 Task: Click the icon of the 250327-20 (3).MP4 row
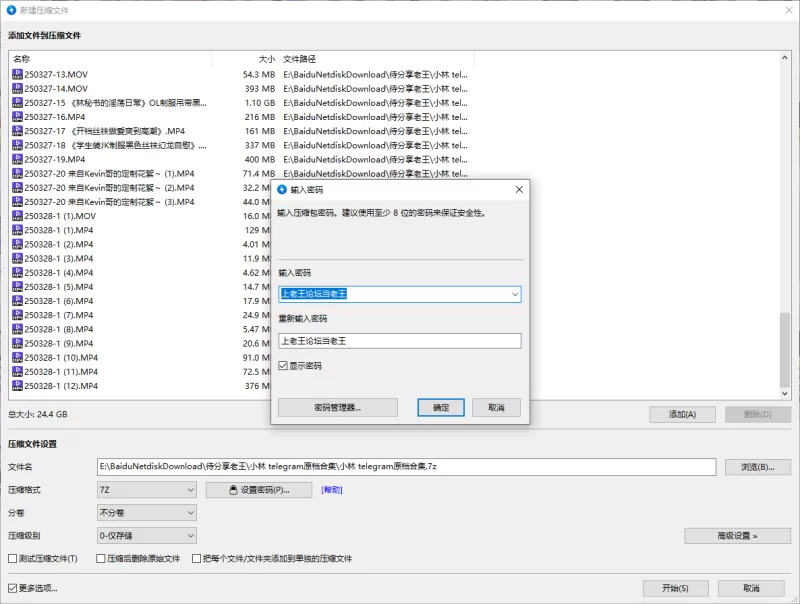pyautogui.click(x=17, y=202)
